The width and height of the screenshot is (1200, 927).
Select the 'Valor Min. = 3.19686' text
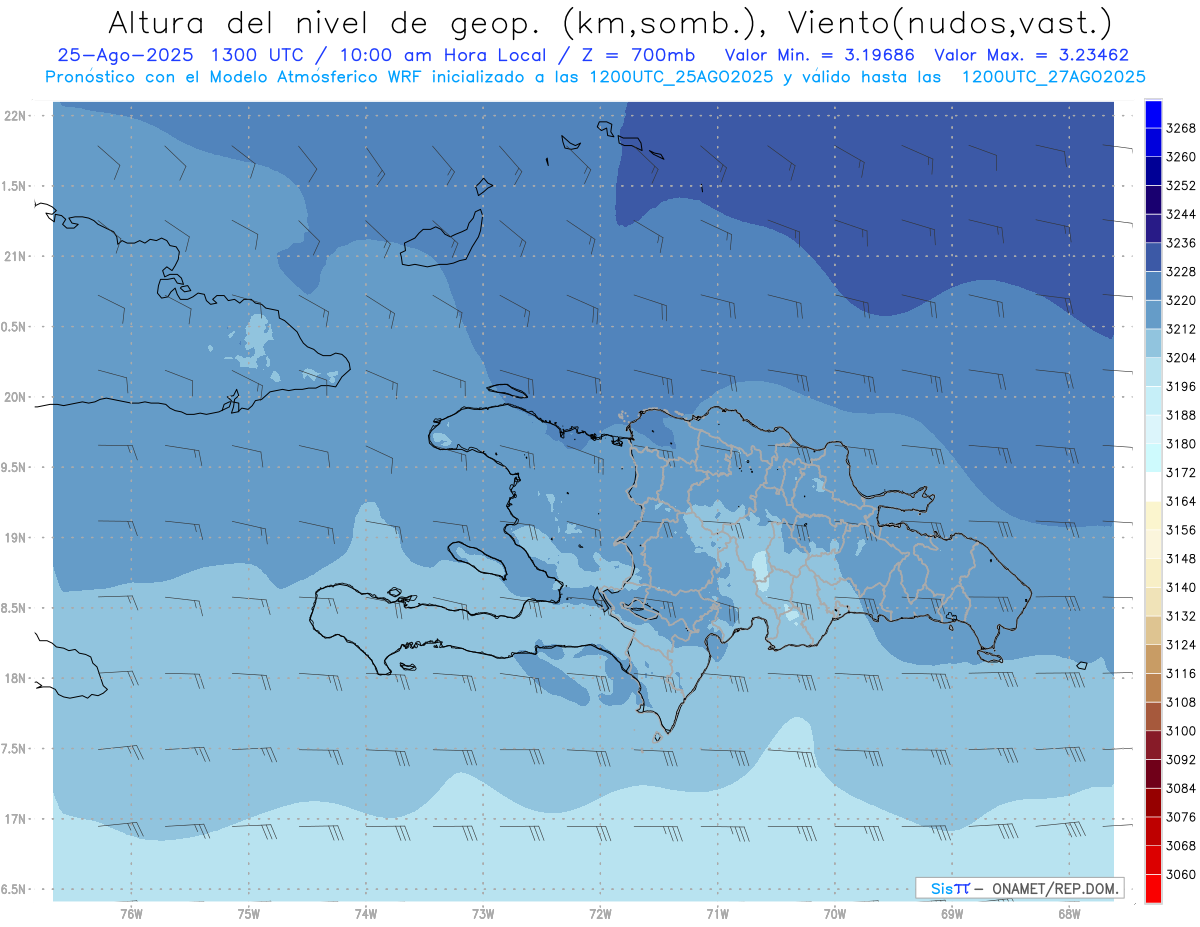tap(822, 56)
